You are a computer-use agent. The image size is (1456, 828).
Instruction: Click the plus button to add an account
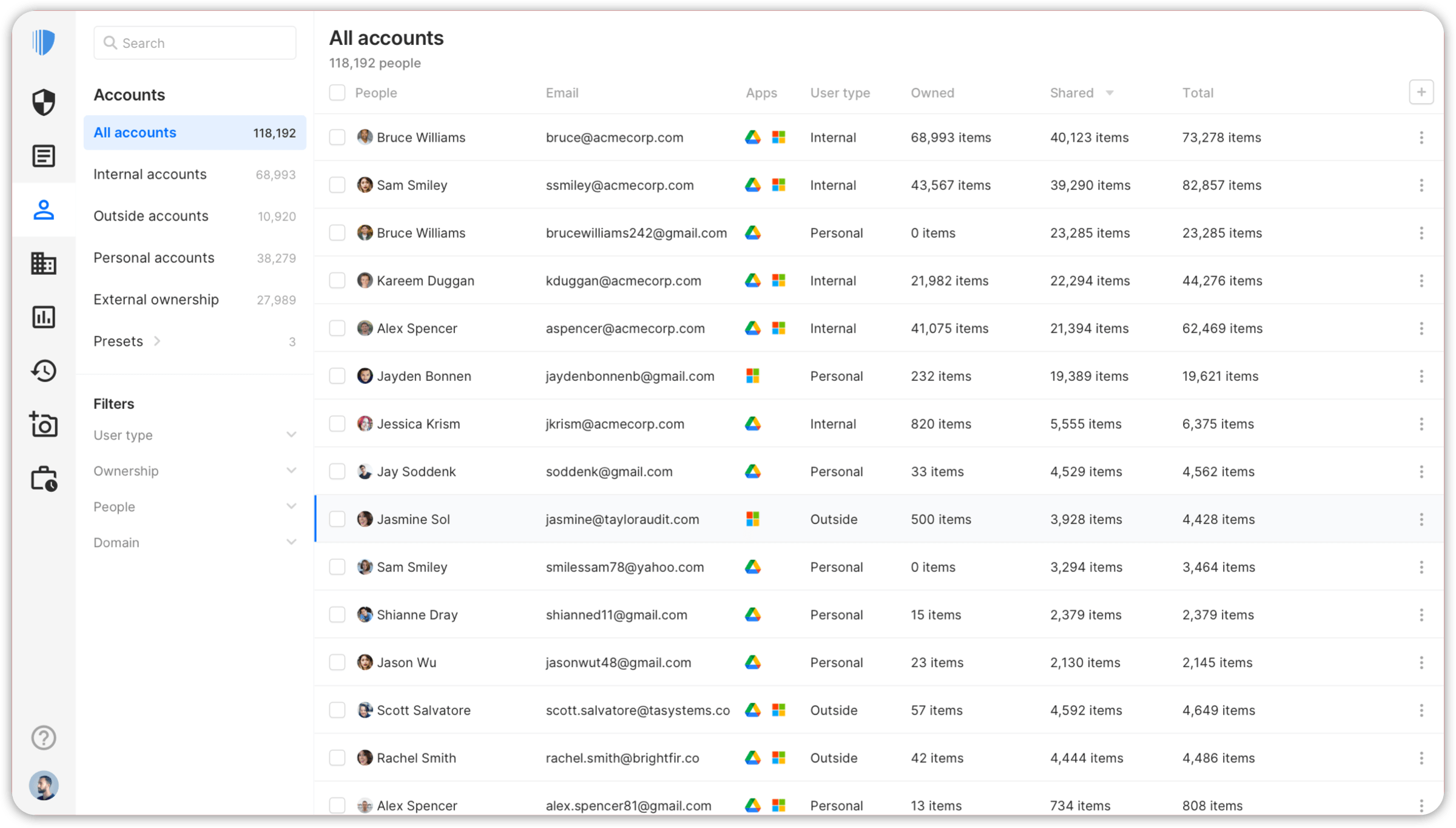1422,92
